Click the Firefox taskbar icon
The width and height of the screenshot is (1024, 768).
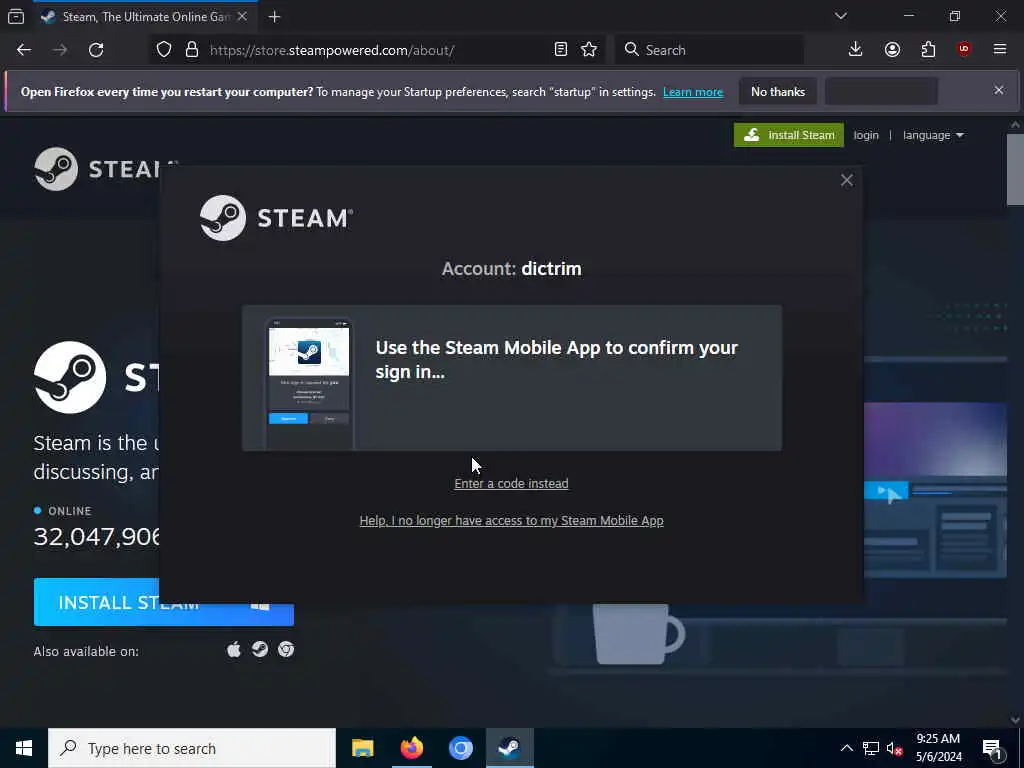(411, 748)
